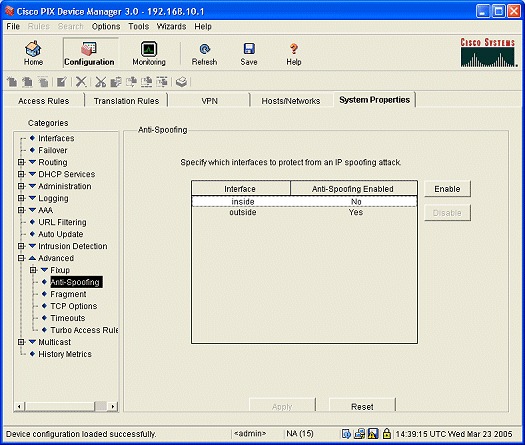
Task: Collapse the Advanced category
Action: [21, 258]
